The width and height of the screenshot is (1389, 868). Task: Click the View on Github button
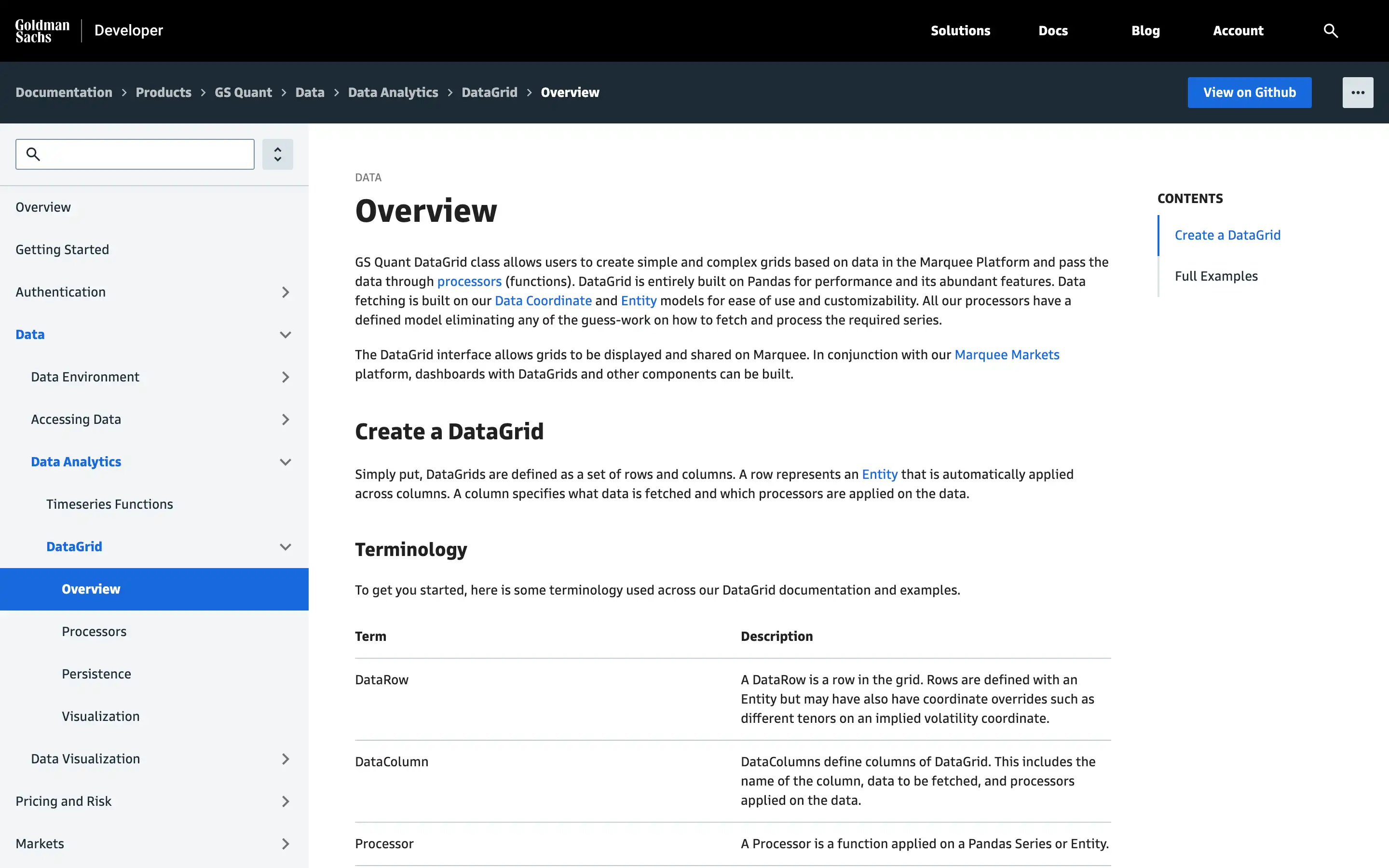1250,93
